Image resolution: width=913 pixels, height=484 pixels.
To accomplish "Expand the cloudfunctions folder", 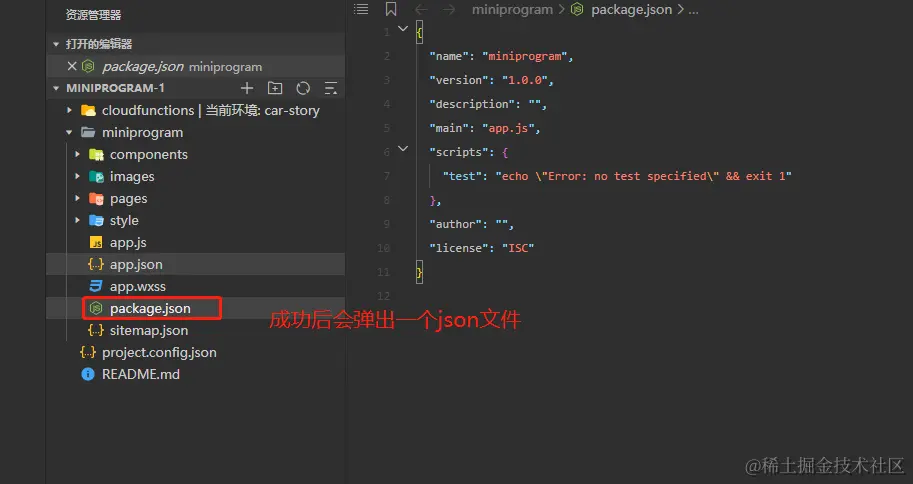I will (x=69, y=110).
